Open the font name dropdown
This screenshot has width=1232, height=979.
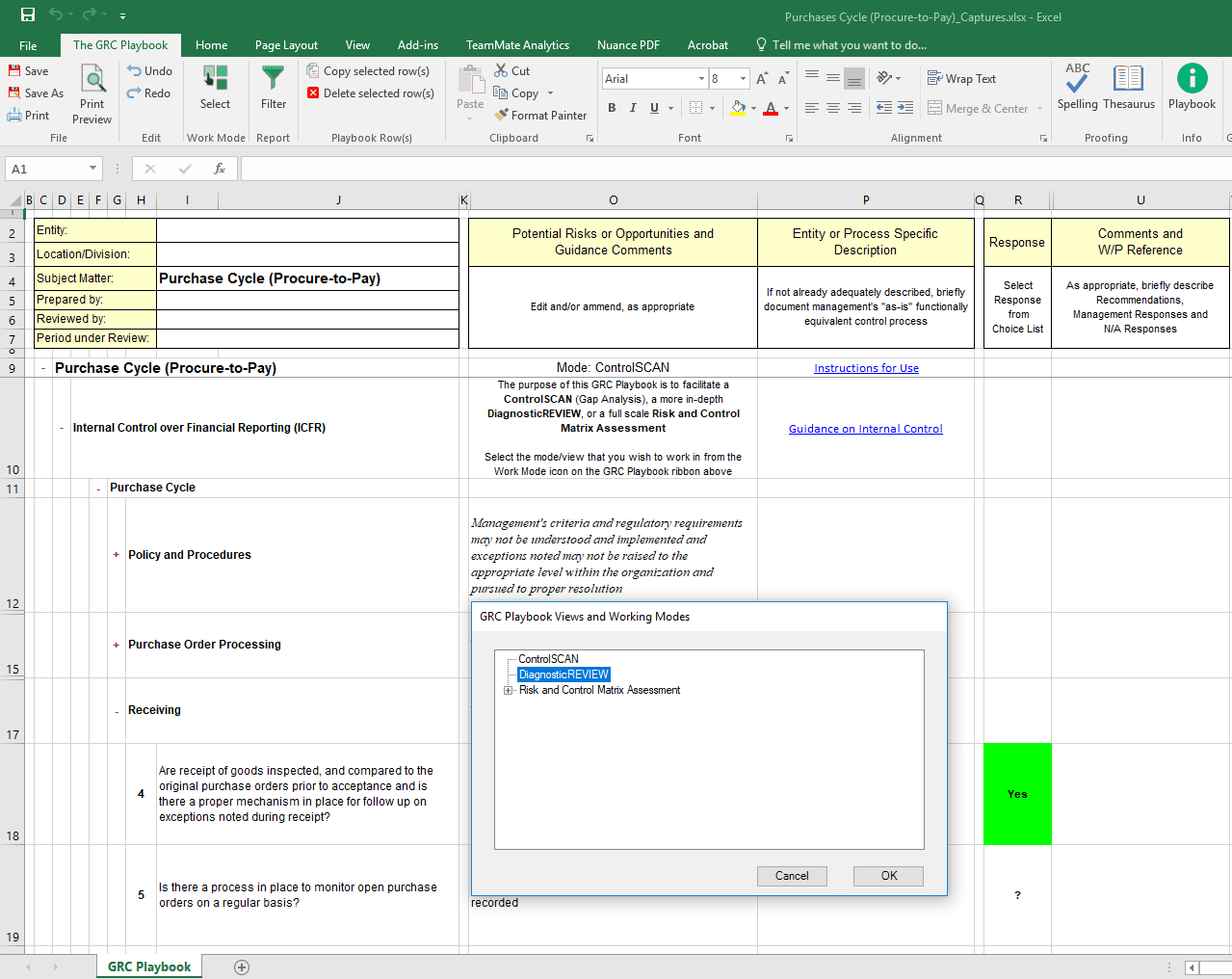pyautogui.click(x=701, y=78)
